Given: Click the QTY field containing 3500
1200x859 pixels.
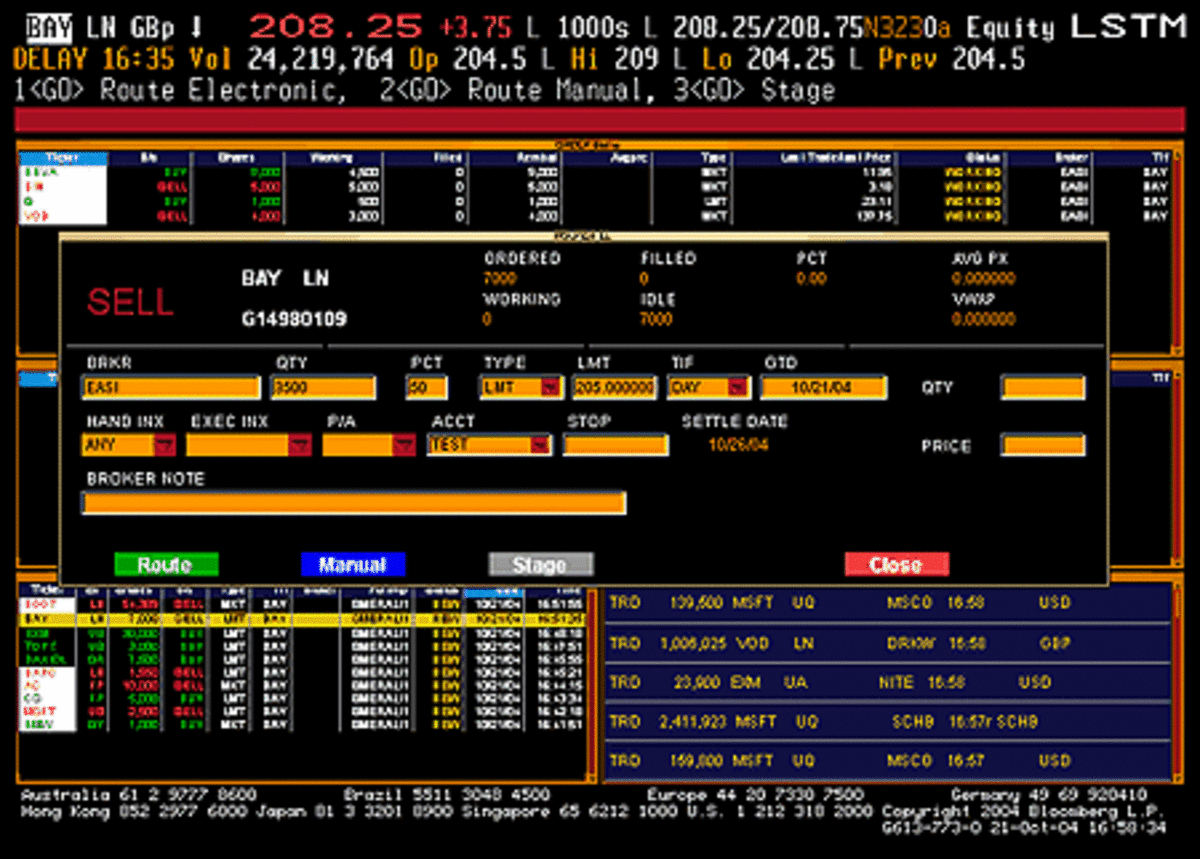Looking at the screenshot, I should tap(324, 388).
